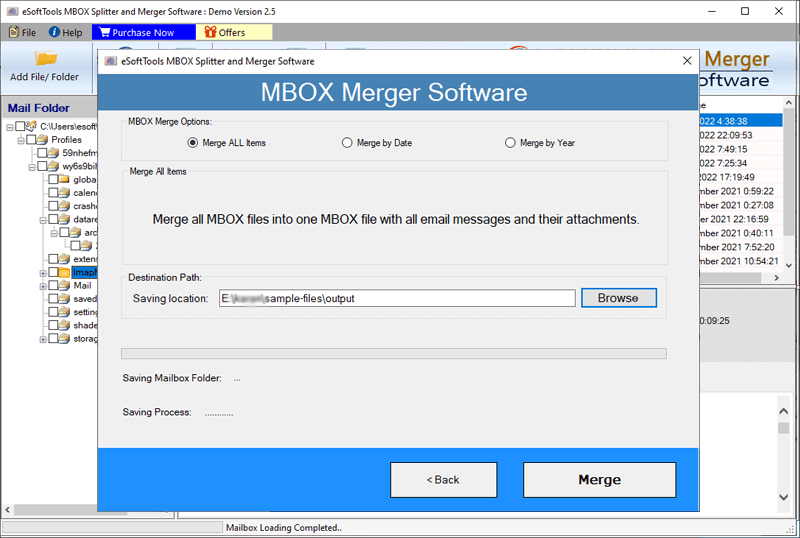
Task: Click the Merge button
Action: 599,480
